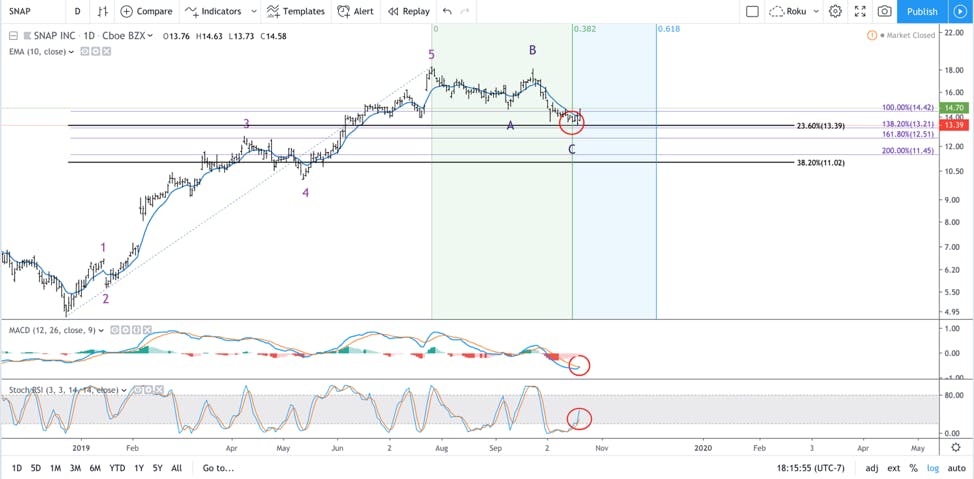Toggle percent scale on price axis
The height and width of the screenshot is (479, 974).
click(x=913, y=468)
